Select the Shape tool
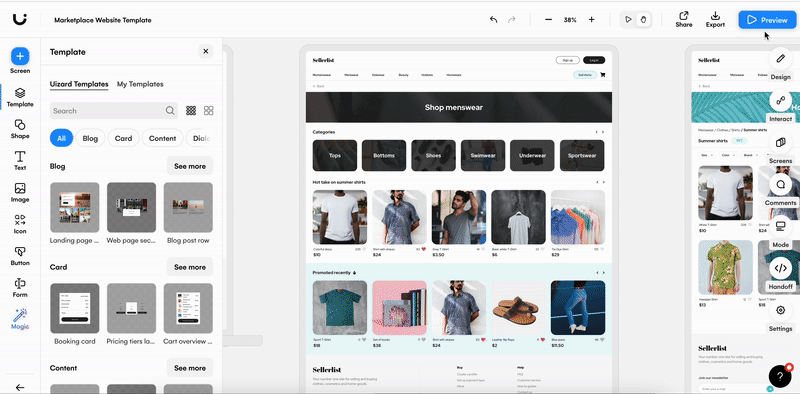 [20, 129]
